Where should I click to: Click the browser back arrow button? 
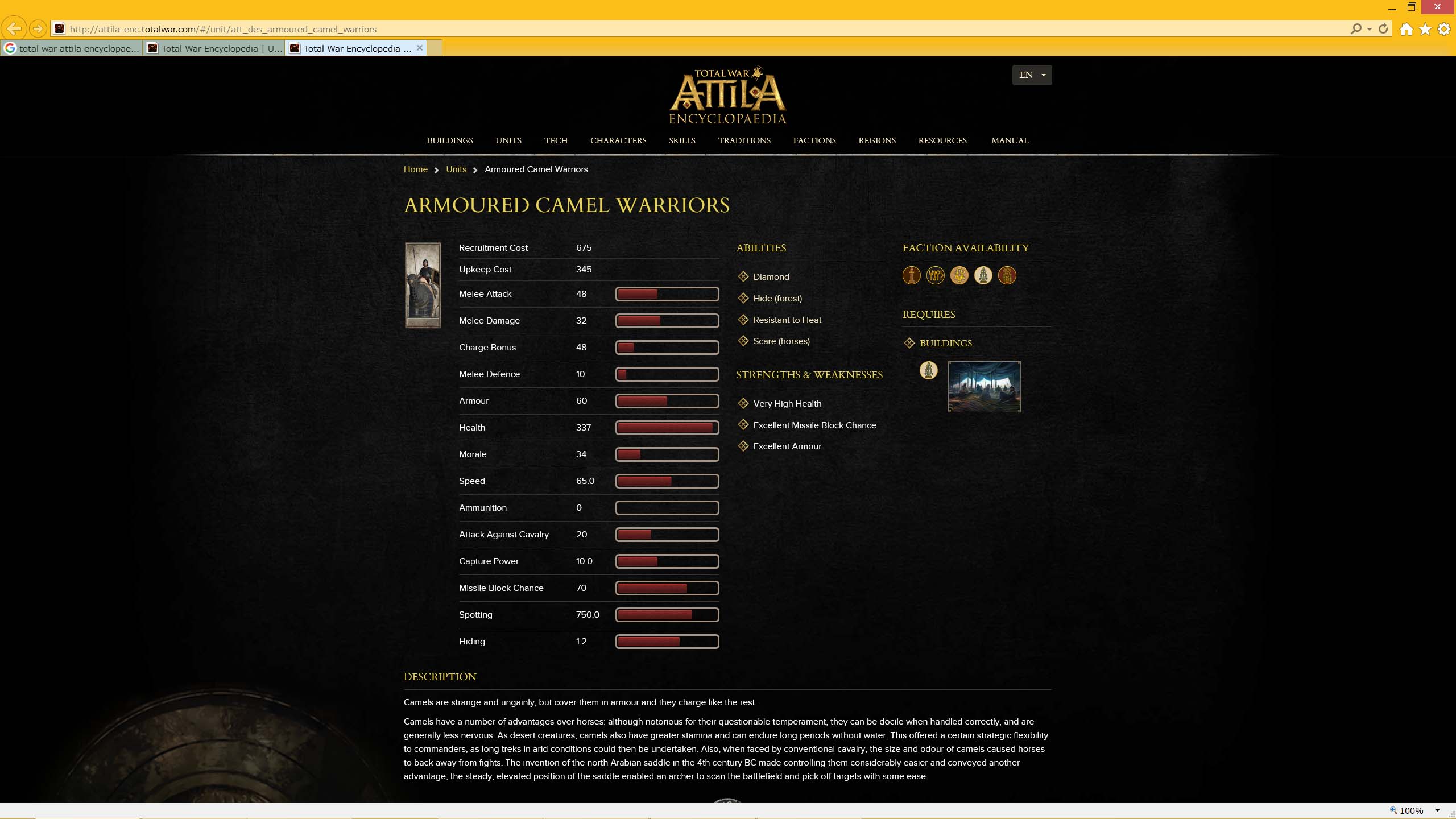click(x=14, y=28)
